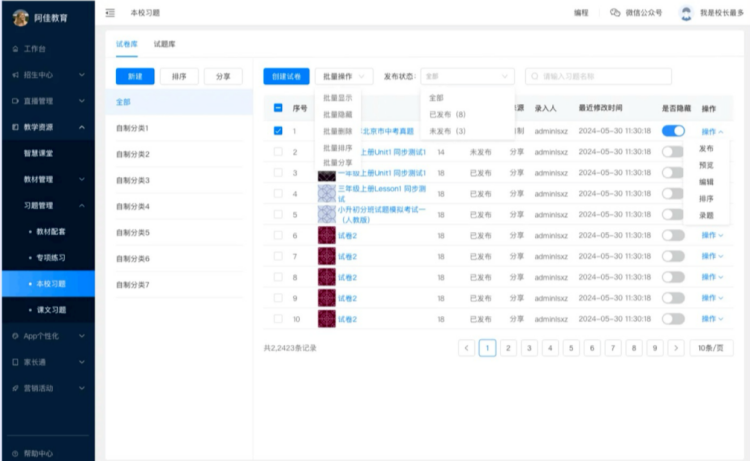This screenshot has width=750, height=461.
Task: Enable hidden toggle for row 6
Action: click(673, 235)
